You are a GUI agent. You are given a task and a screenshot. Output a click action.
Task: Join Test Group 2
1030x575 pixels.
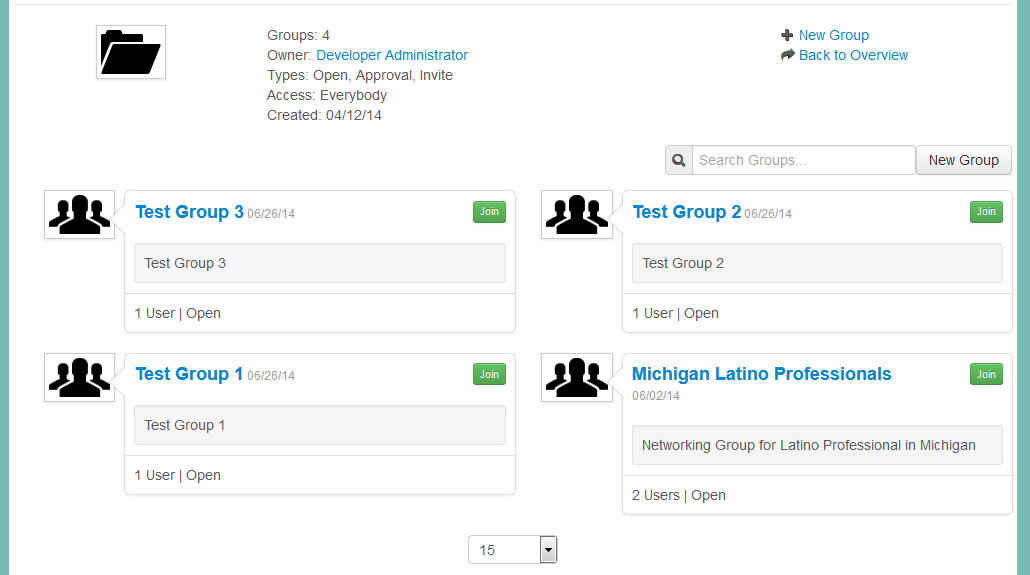986,212
